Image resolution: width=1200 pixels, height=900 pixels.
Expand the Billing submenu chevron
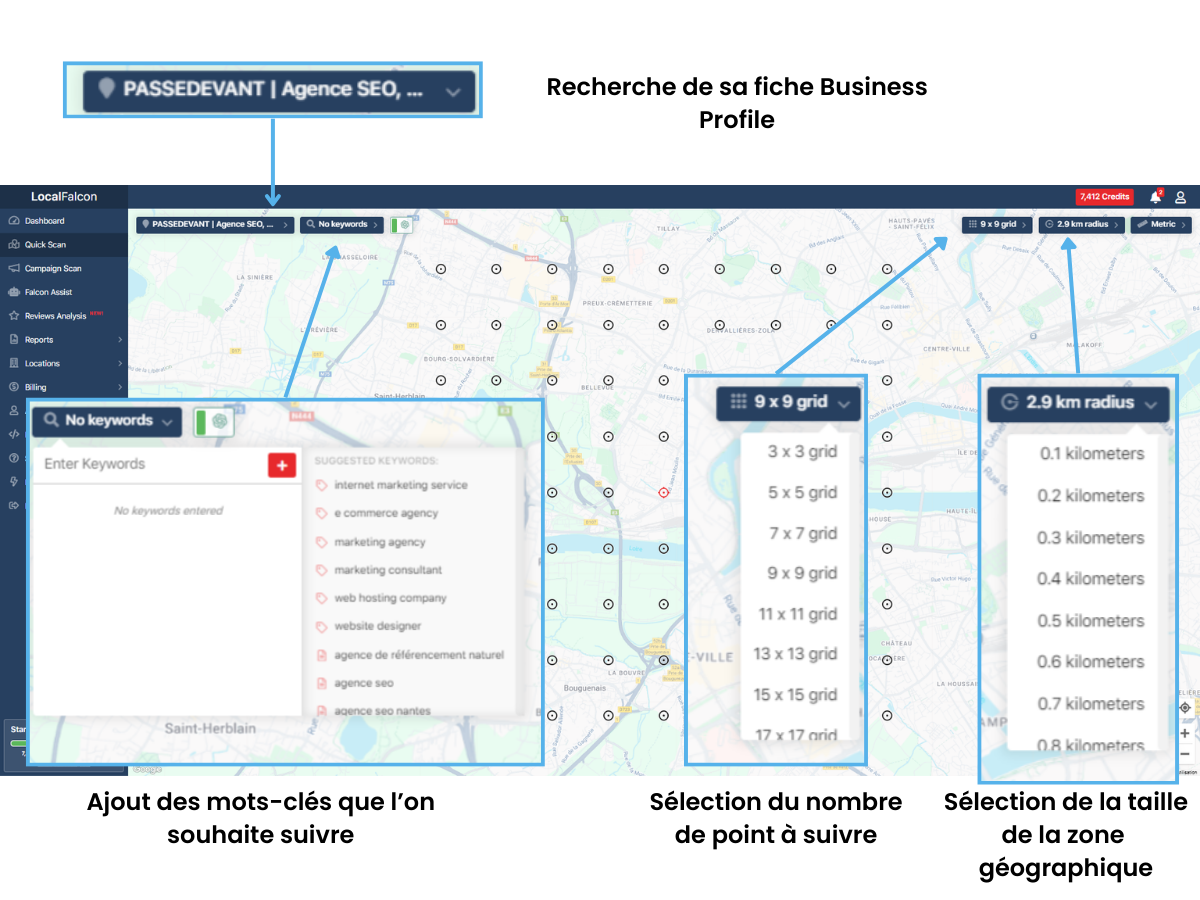(120, 387)
